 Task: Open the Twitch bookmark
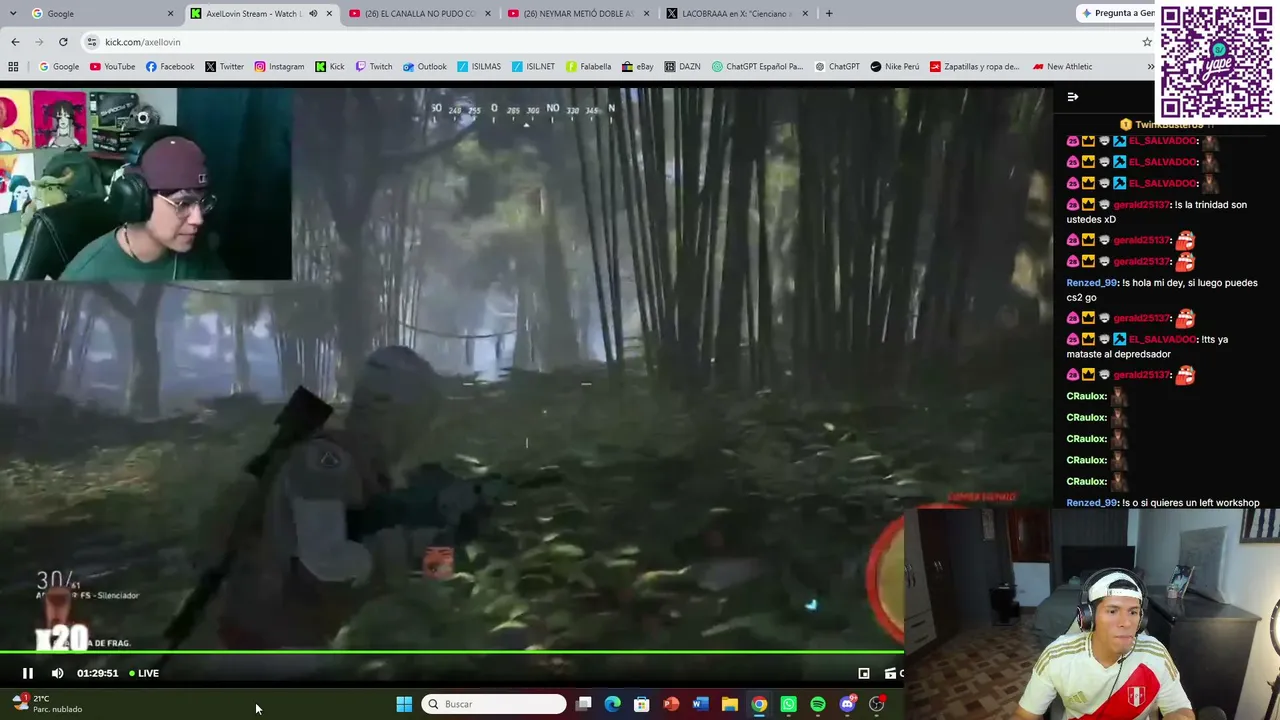(374, 67)
